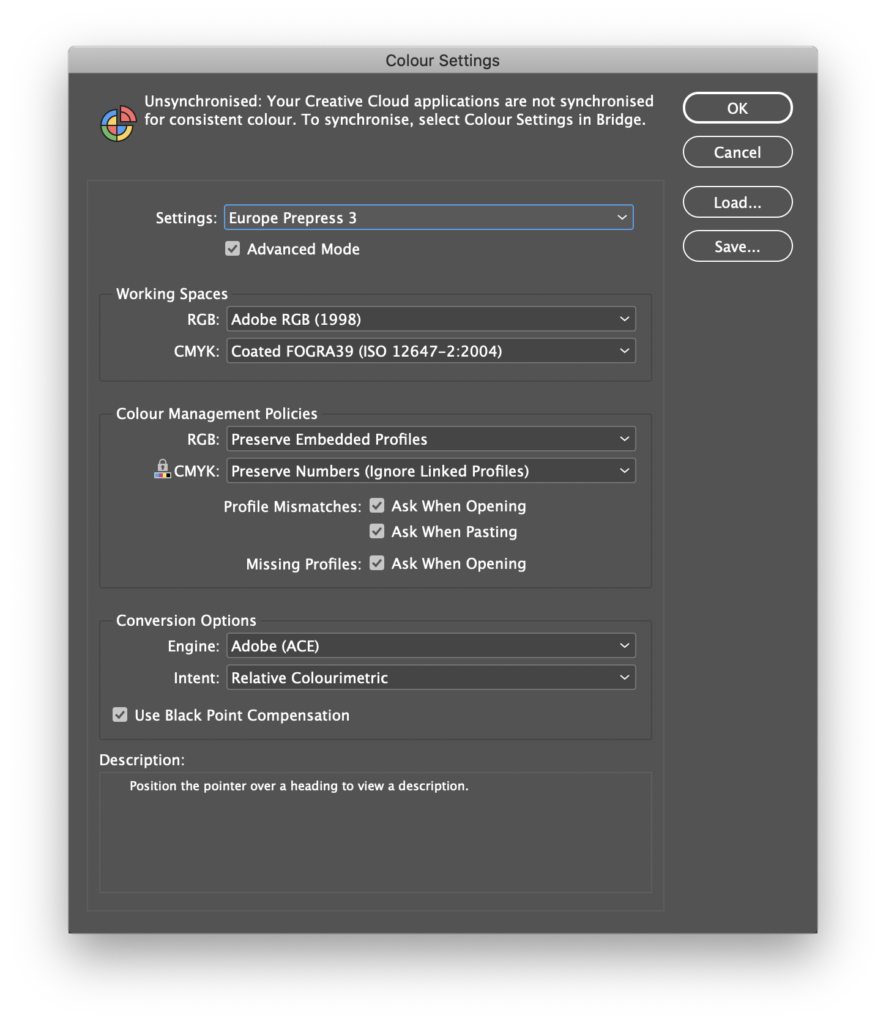The image size is (886, 1024).
Task: Click the Description text area
Action: [x=375, y=833]
